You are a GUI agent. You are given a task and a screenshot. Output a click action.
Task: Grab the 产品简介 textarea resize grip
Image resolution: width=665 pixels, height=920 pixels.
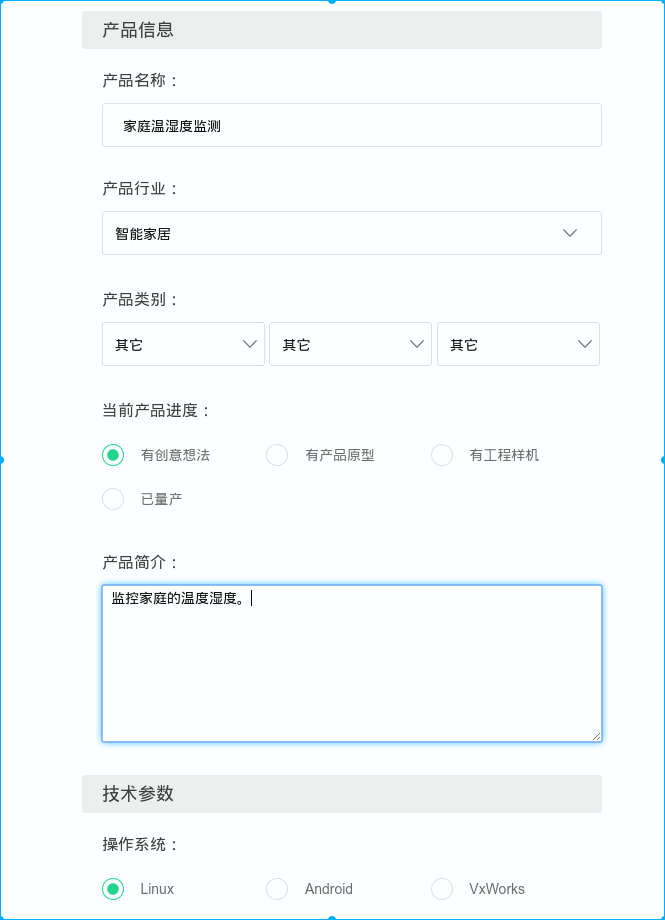596,736
